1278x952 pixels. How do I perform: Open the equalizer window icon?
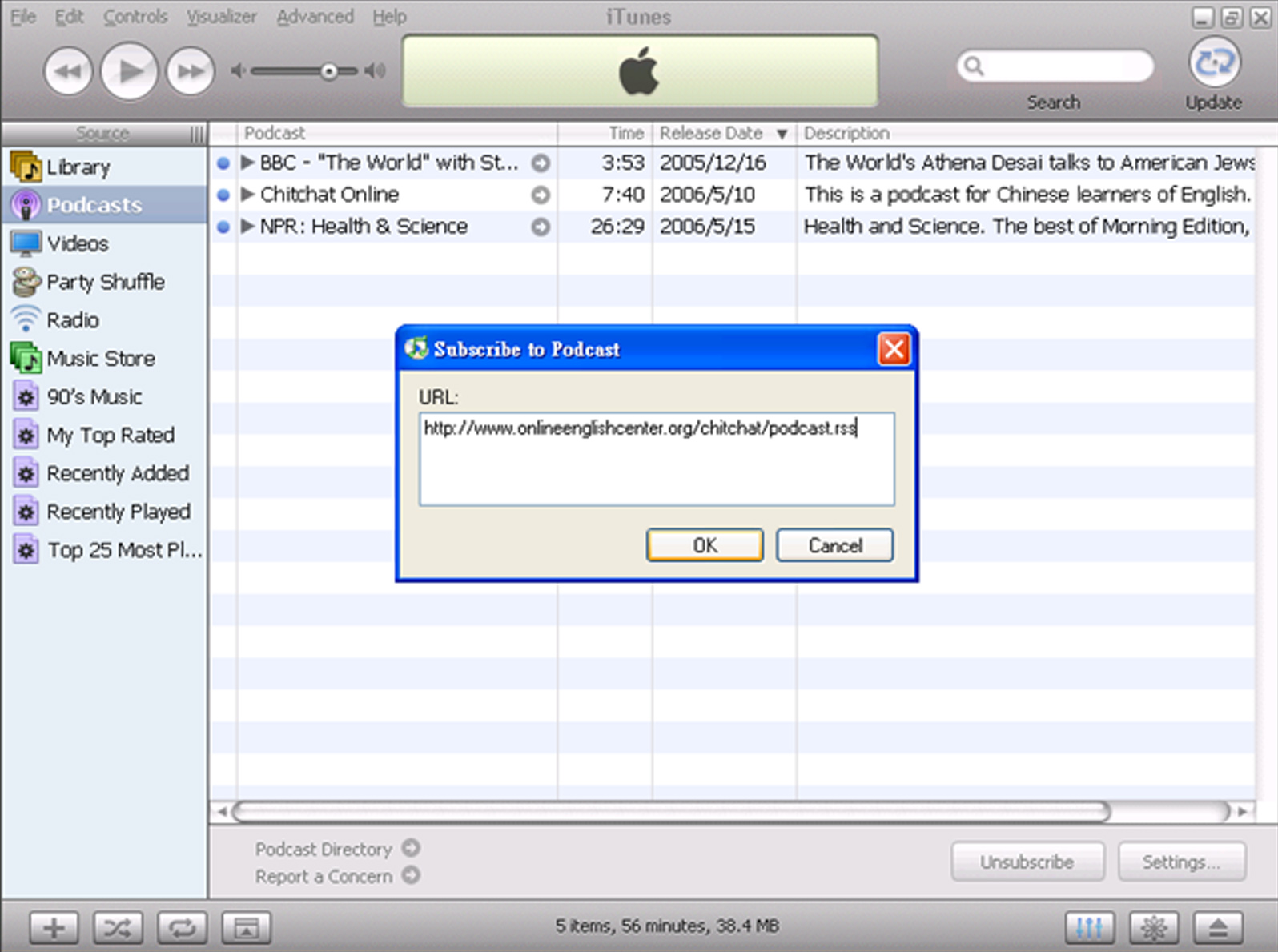click(x=1089, y=928)
